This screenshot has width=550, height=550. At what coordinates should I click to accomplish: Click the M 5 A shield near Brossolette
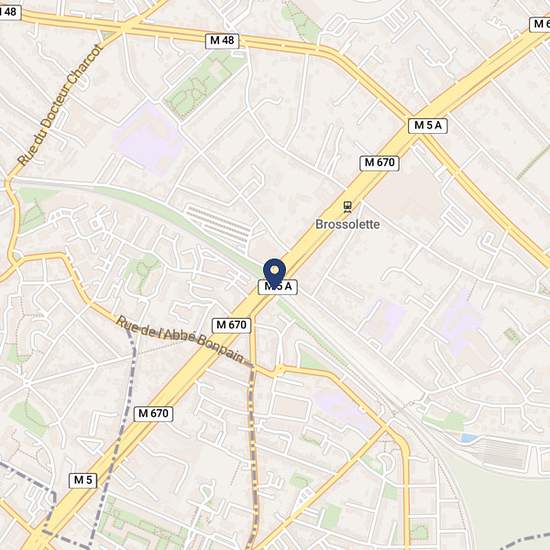428,126
